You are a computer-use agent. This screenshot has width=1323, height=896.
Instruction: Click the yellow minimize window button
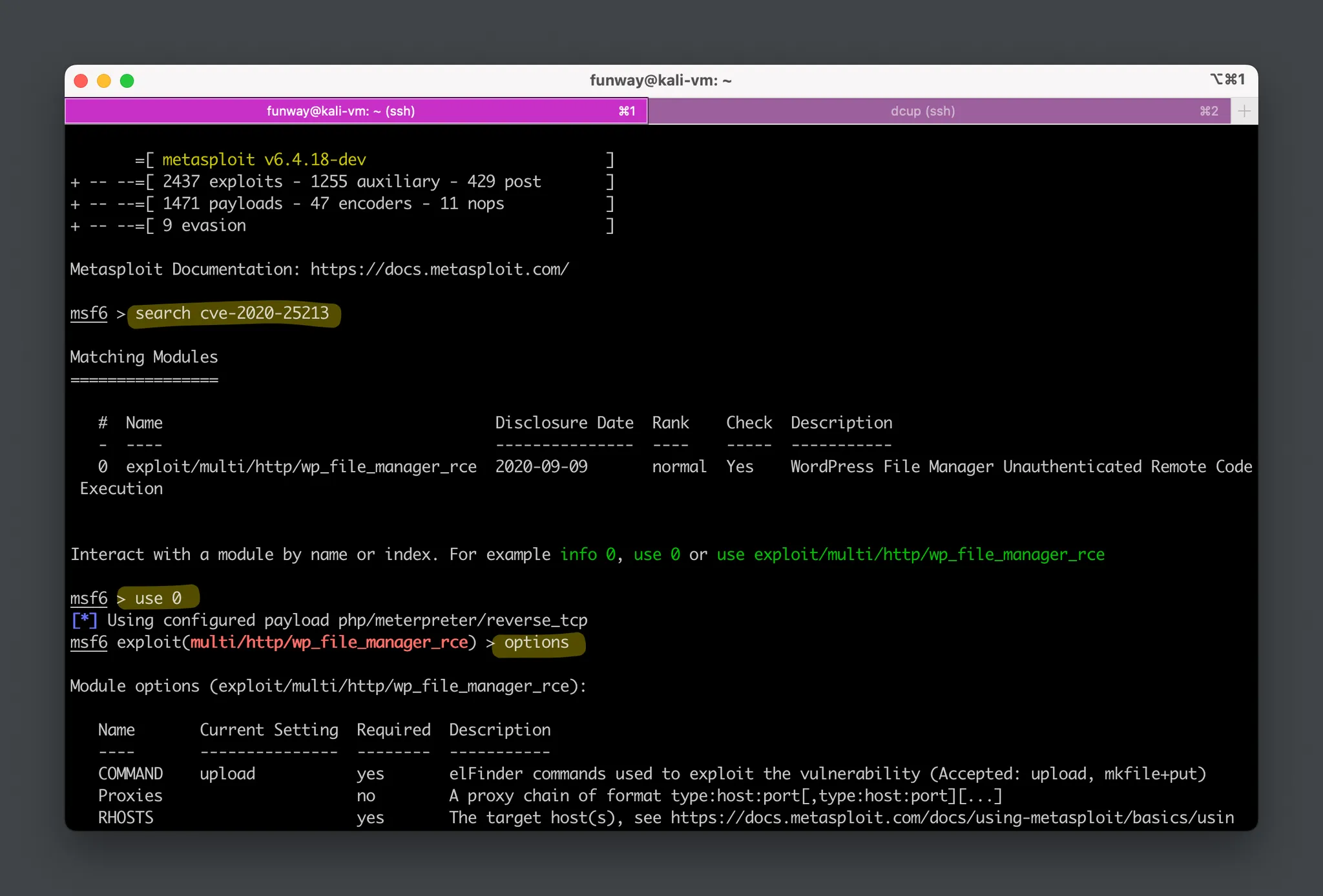[x=104, y=81]
